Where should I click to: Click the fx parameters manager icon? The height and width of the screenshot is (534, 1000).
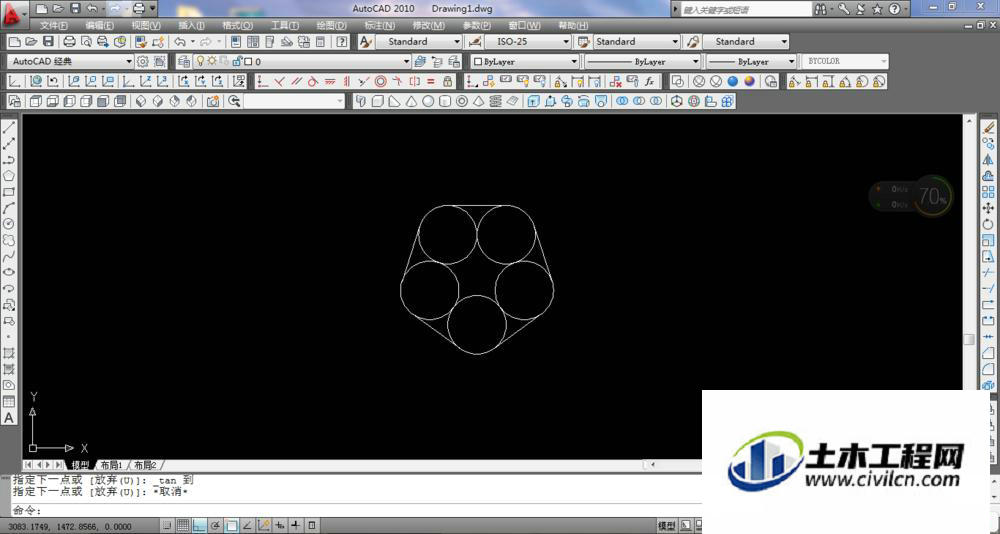coord(649,81)
